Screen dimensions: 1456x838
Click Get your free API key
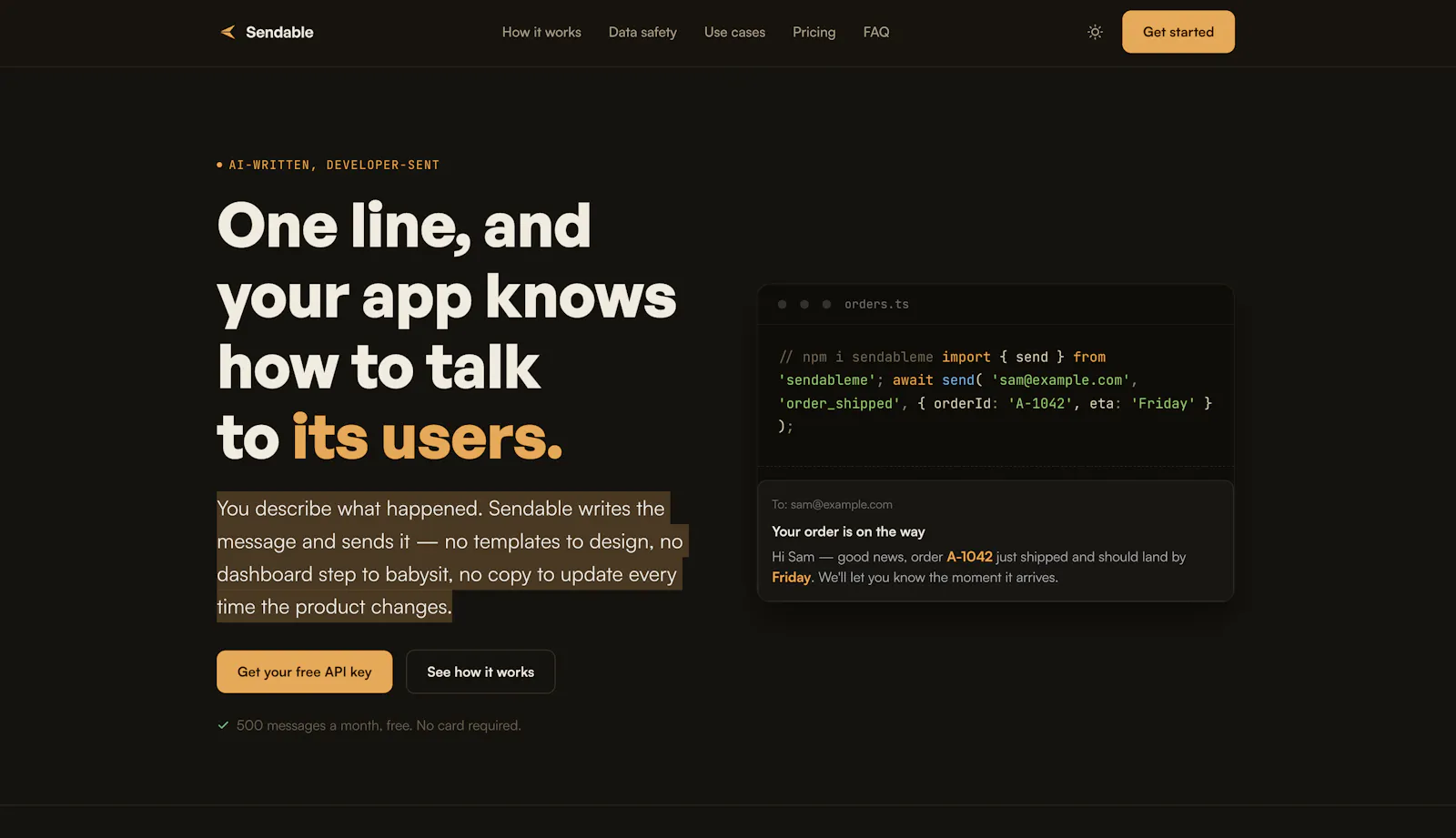pos(305,671)
